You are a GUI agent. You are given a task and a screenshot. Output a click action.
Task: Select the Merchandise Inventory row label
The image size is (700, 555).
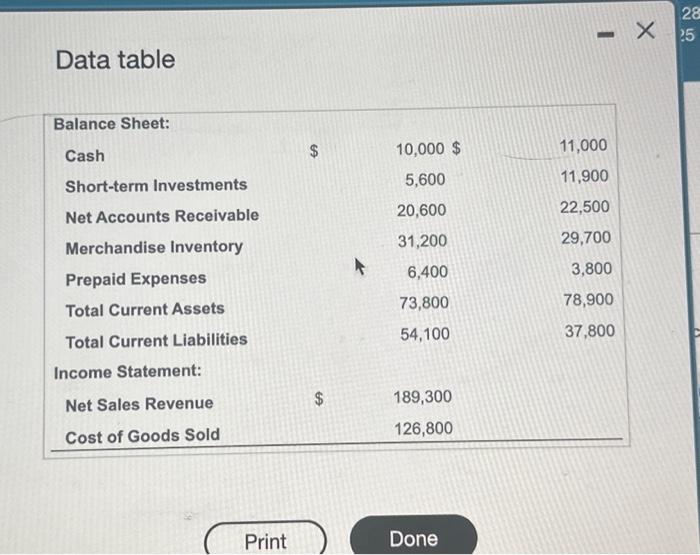tap(154, 247)
